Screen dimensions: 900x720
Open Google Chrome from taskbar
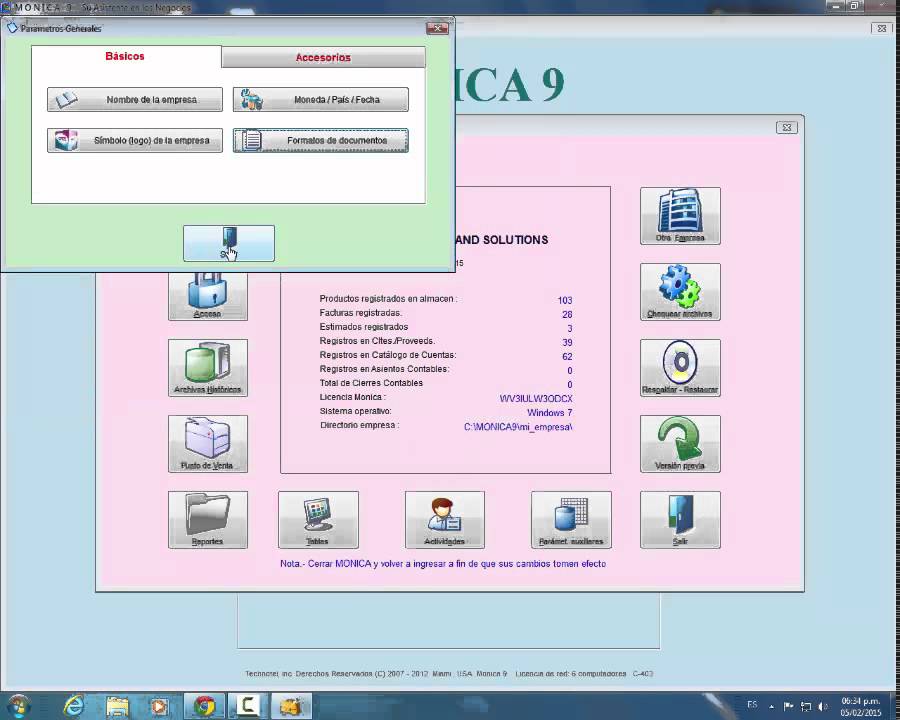[204, 706]
